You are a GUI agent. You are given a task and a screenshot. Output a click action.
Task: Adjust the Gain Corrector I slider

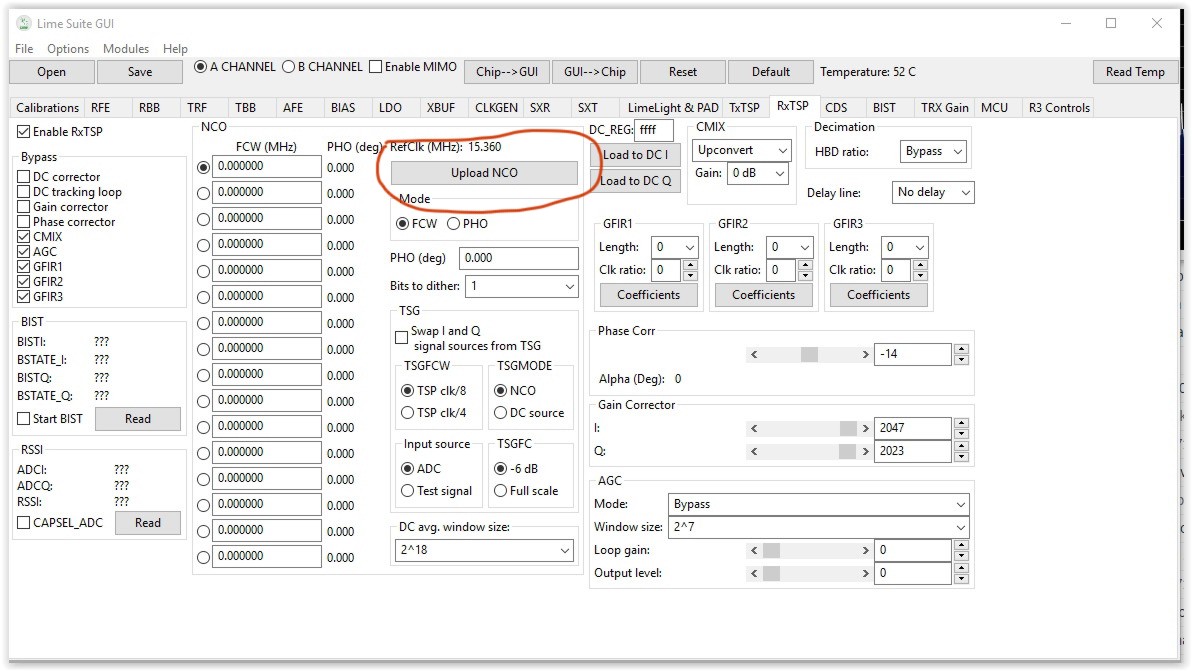(x=810, y=429)
